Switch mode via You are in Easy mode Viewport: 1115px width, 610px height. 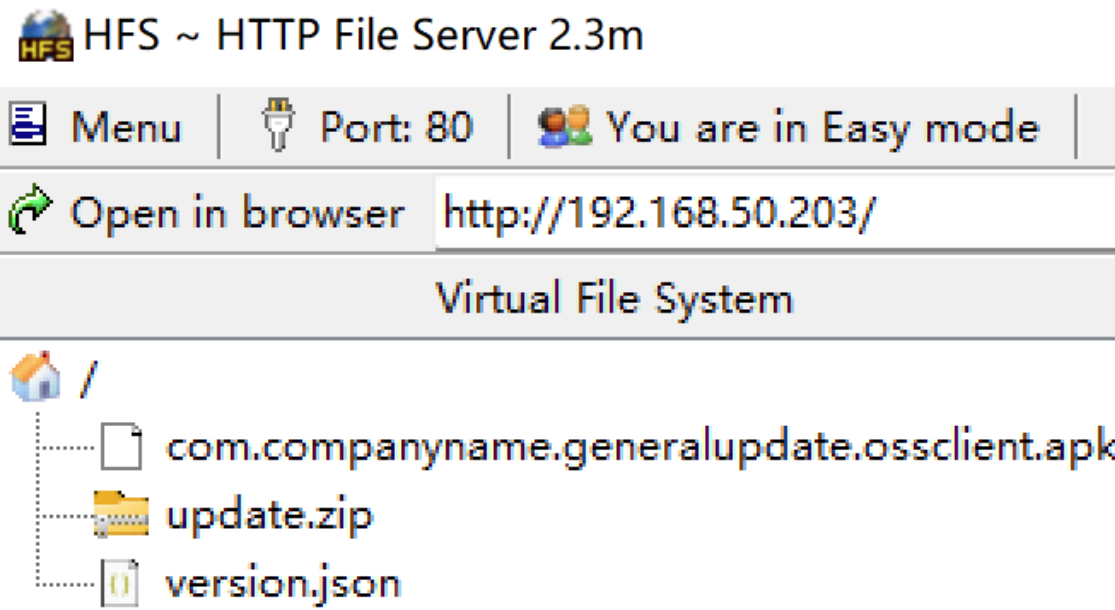pos(789,126)
